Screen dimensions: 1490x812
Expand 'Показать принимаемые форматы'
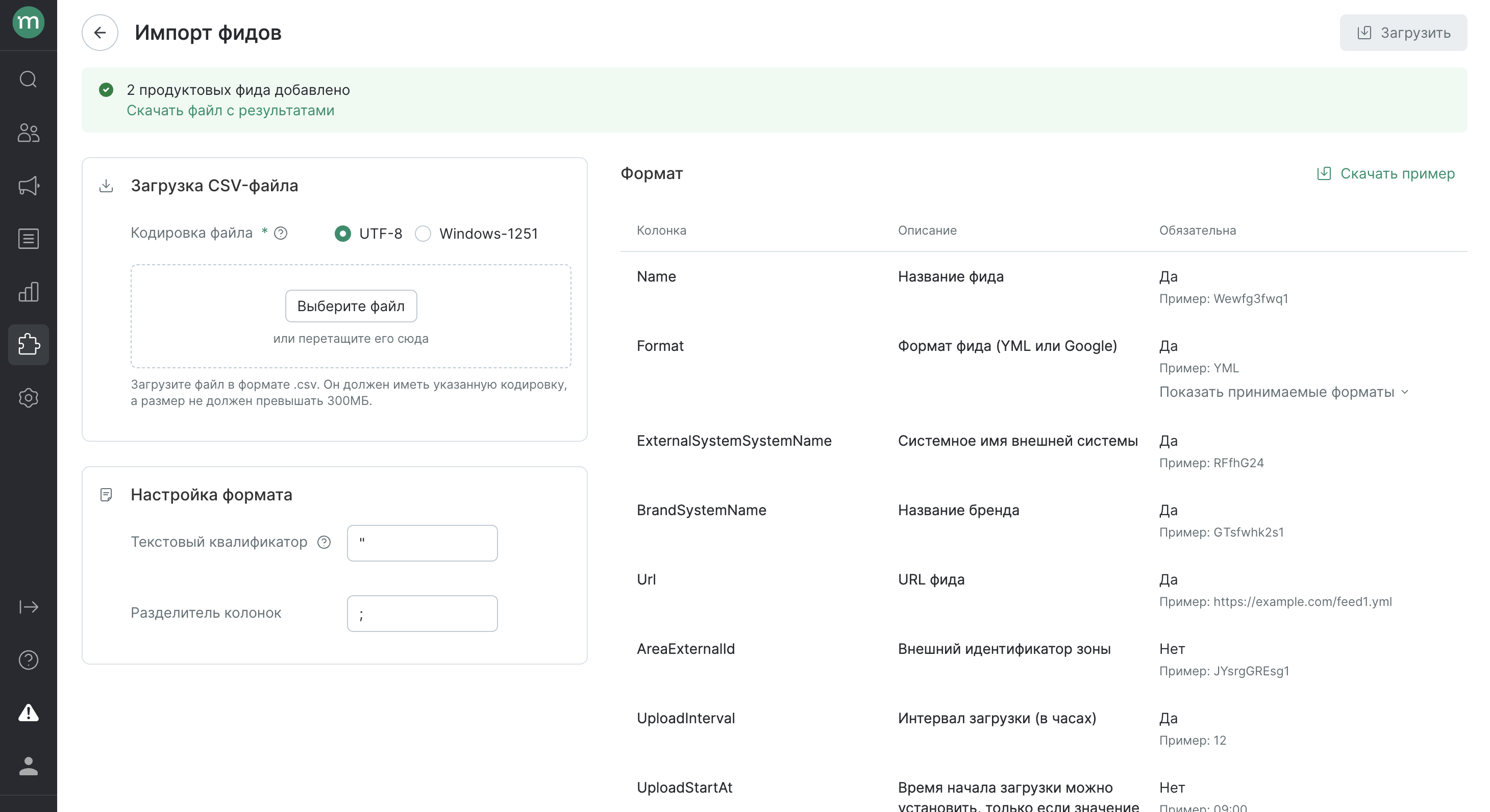click(1283, 392)
